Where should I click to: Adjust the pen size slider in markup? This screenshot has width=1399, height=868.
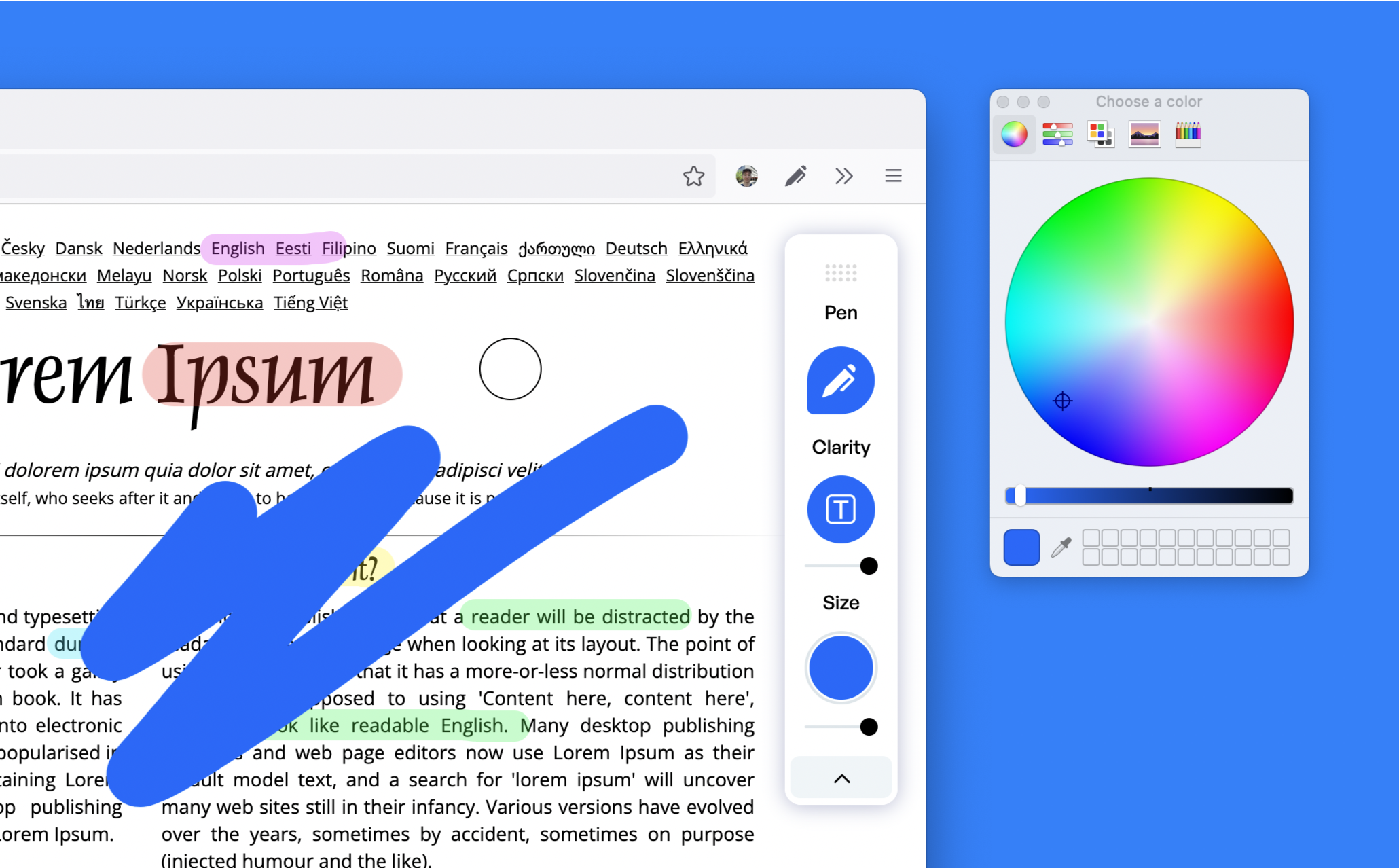(869, 725)
